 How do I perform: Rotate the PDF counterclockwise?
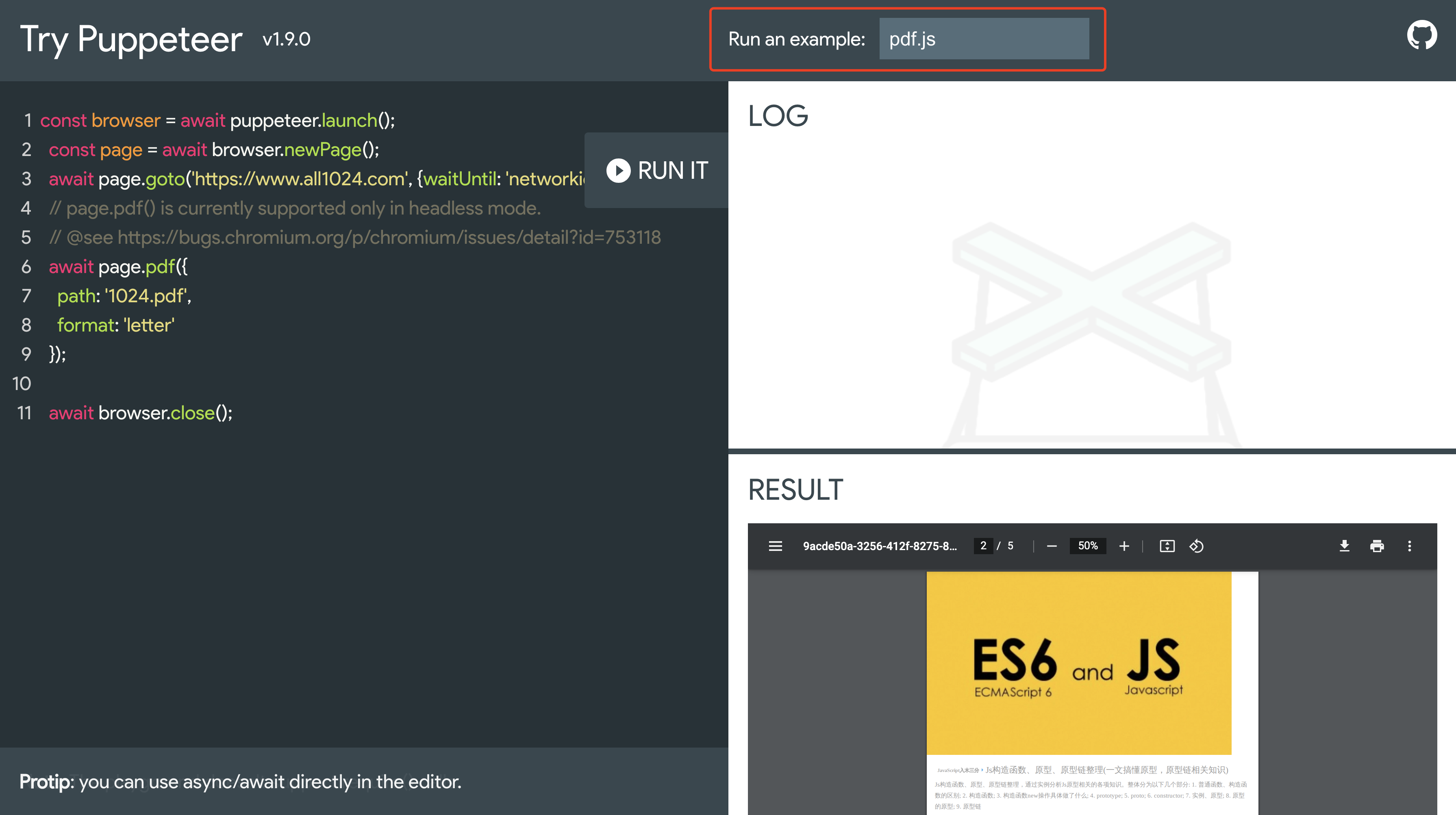coord(1196,546)
